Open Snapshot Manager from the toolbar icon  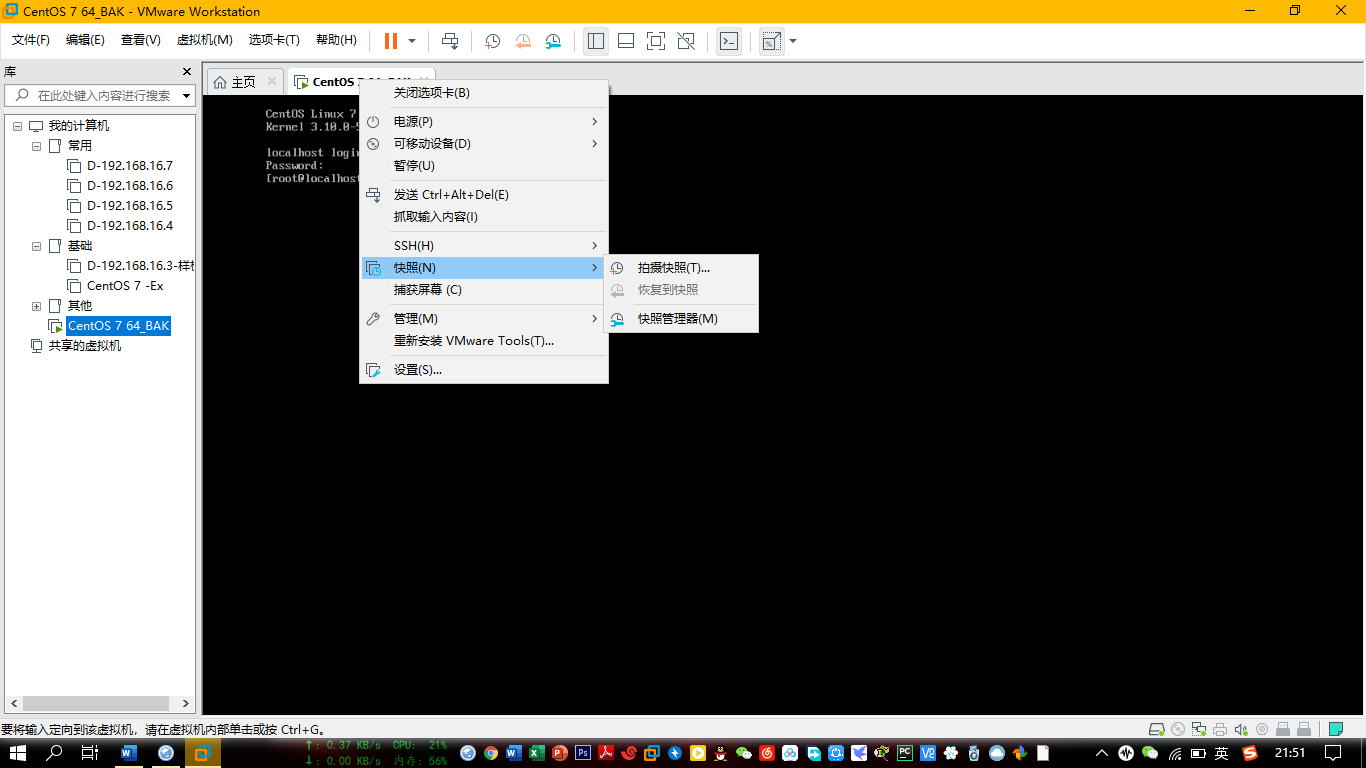[553, 41]
